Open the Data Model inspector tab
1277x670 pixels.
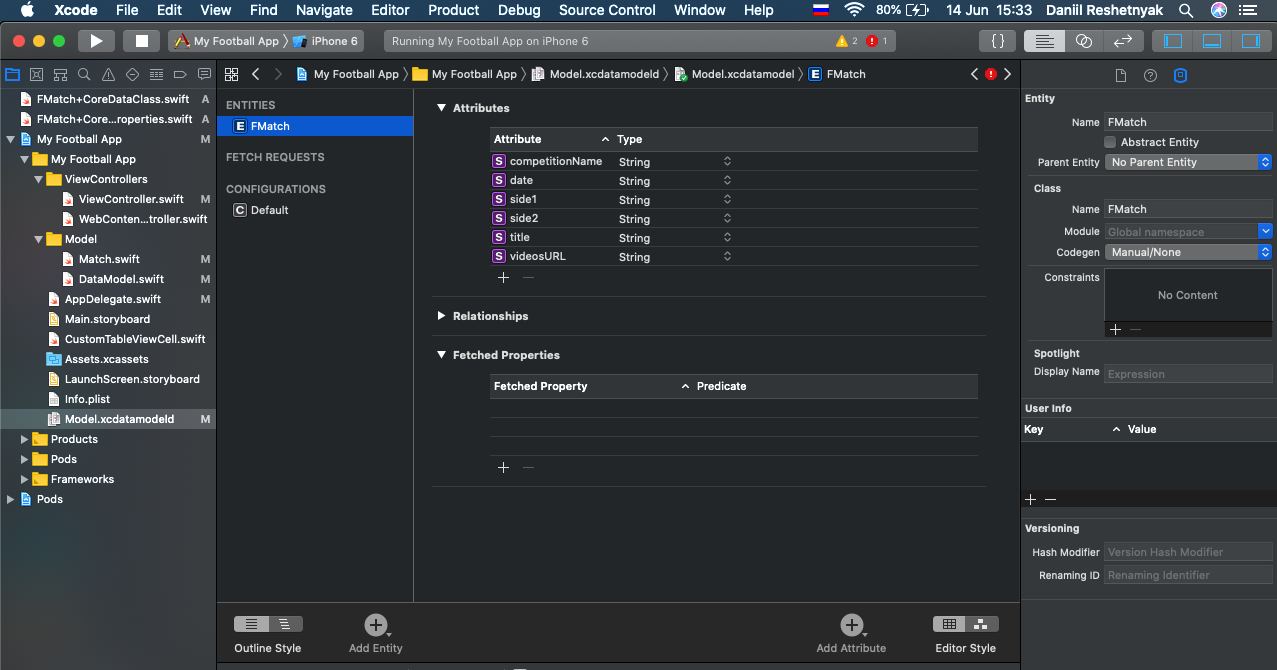[x=1180, y=76]
